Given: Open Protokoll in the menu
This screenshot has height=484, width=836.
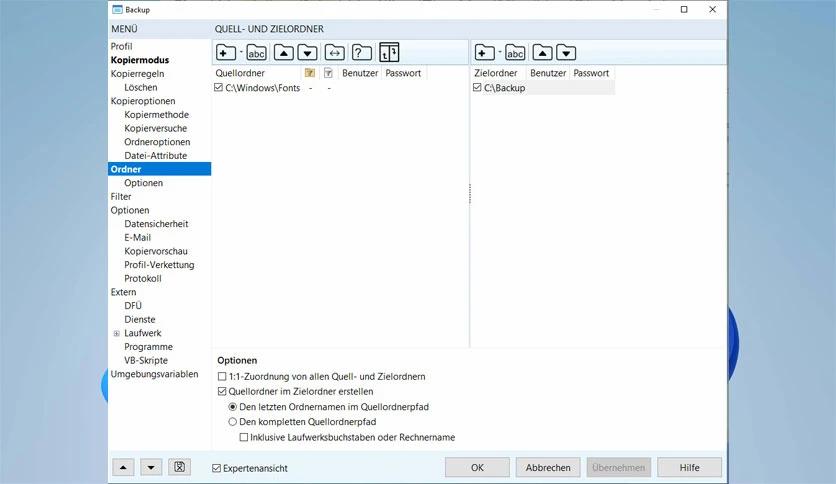Looking at the screenshot, I should click(143, 278).
